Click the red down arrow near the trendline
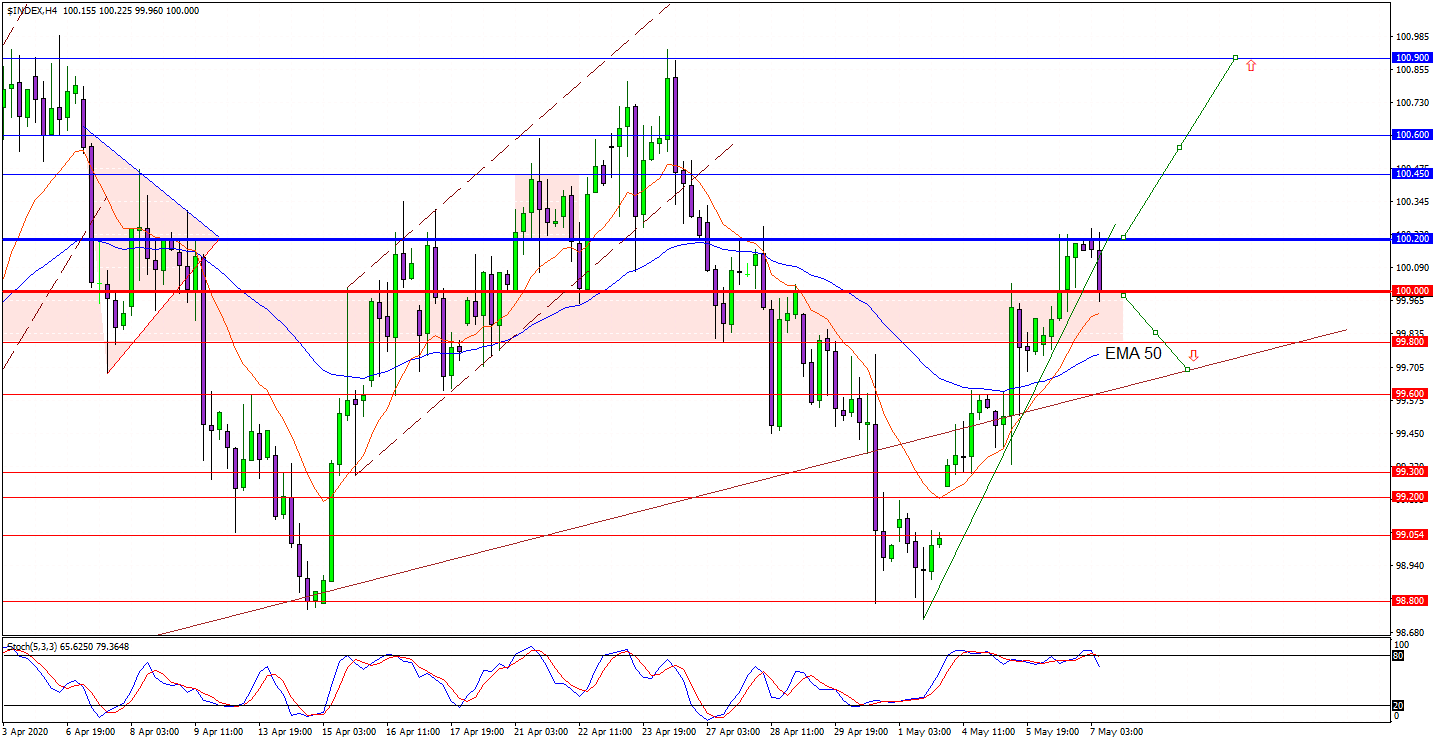This screenshot has width=1436, height=743. point(1193,355)
